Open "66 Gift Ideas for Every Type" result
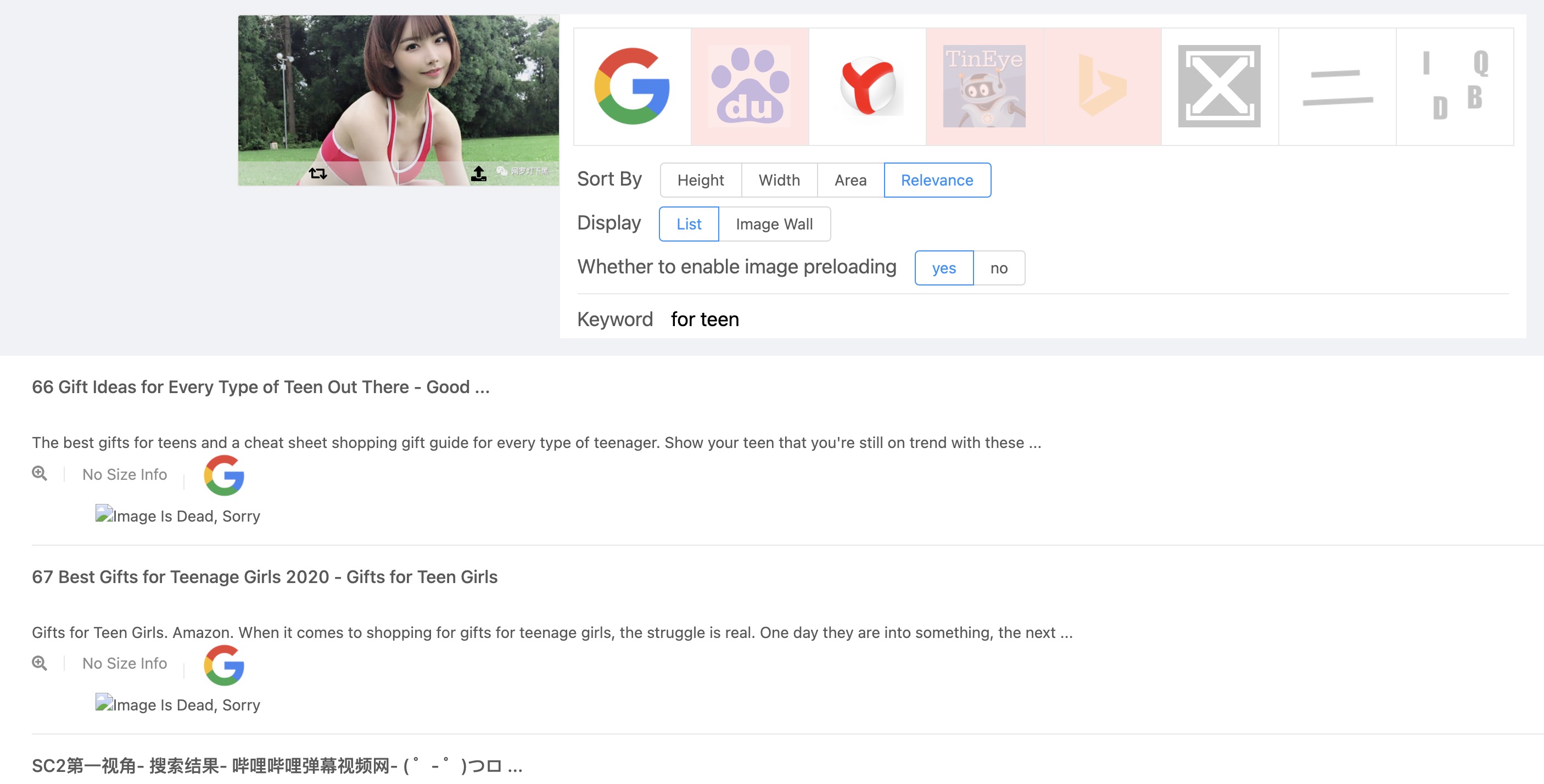 [260, 387]
